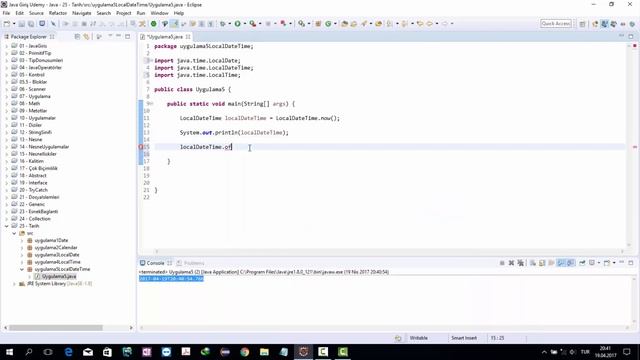Open File Explorer from the taskbar

point(264,351)
